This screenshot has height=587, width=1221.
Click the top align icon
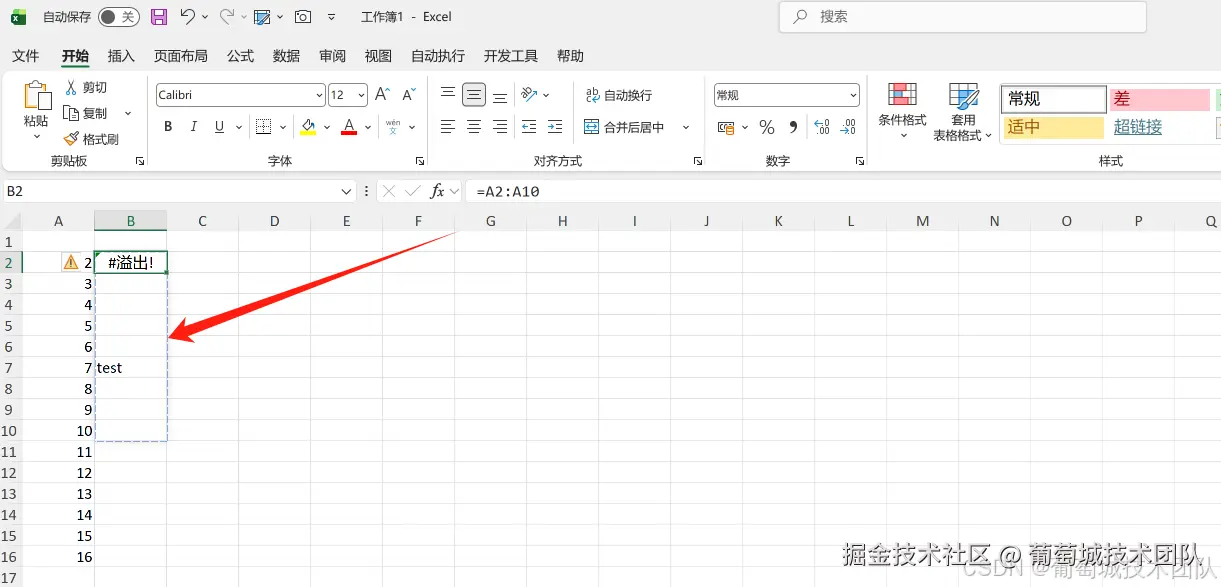[448, 95]
